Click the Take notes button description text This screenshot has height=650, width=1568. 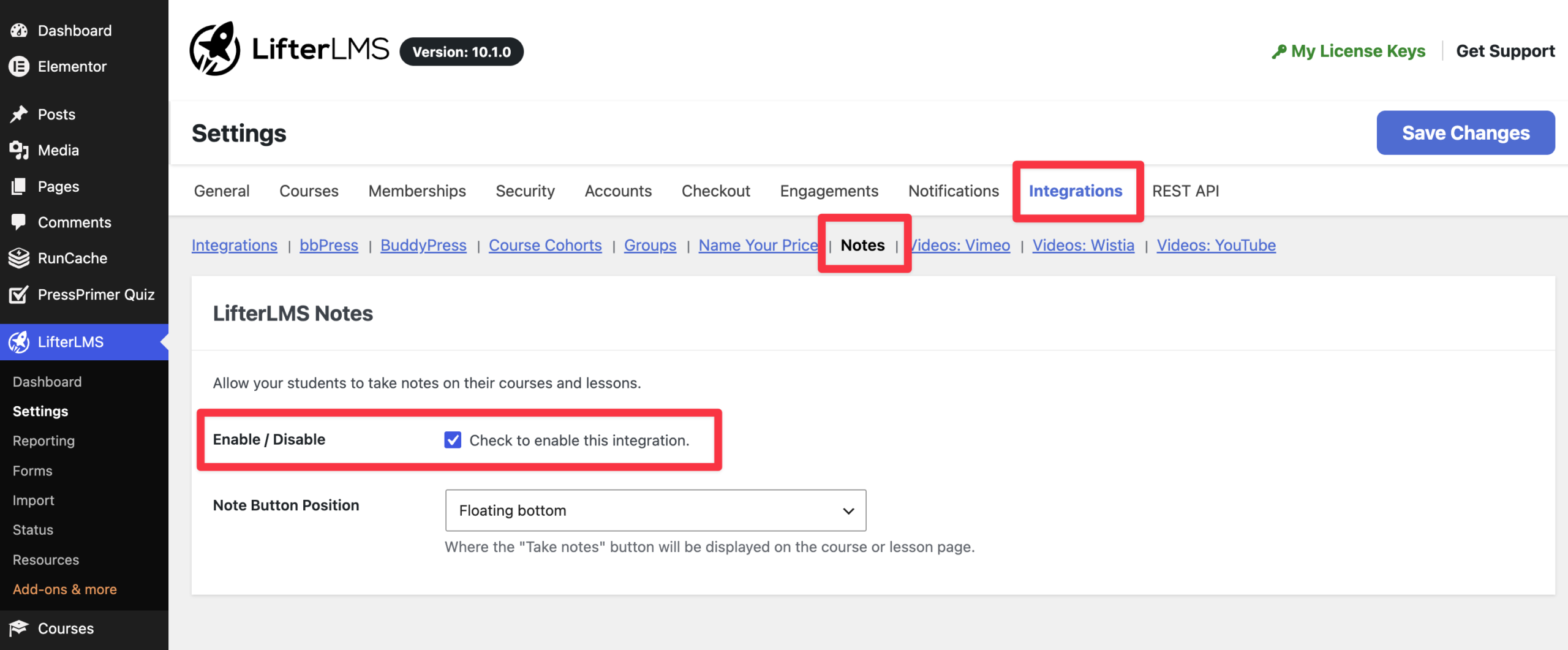[x=709, y=546]
